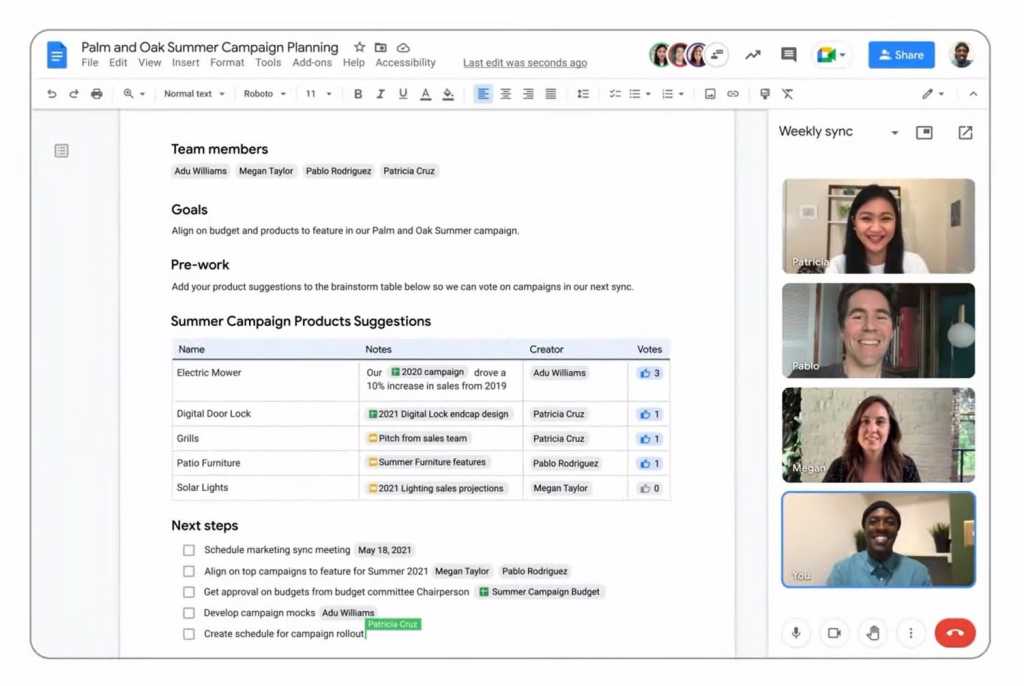The image size is (1024, 686).
Task: Center align the text
Action: [505, 94]
